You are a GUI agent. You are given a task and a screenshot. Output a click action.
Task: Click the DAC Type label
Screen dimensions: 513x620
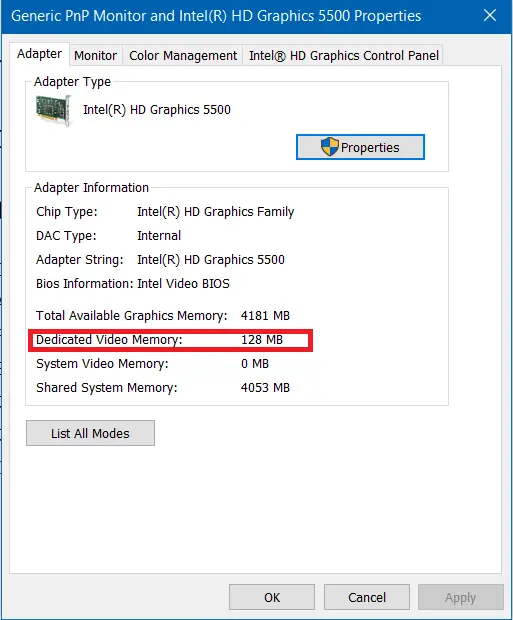(66, 236)
